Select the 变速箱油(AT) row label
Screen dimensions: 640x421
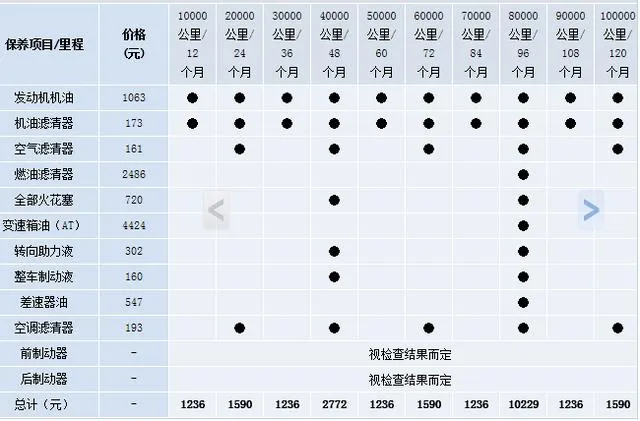pos(41,225)
